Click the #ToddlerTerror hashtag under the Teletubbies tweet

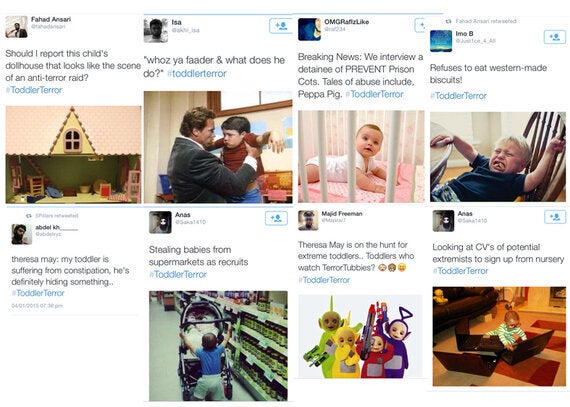click(x=324, y=280)
